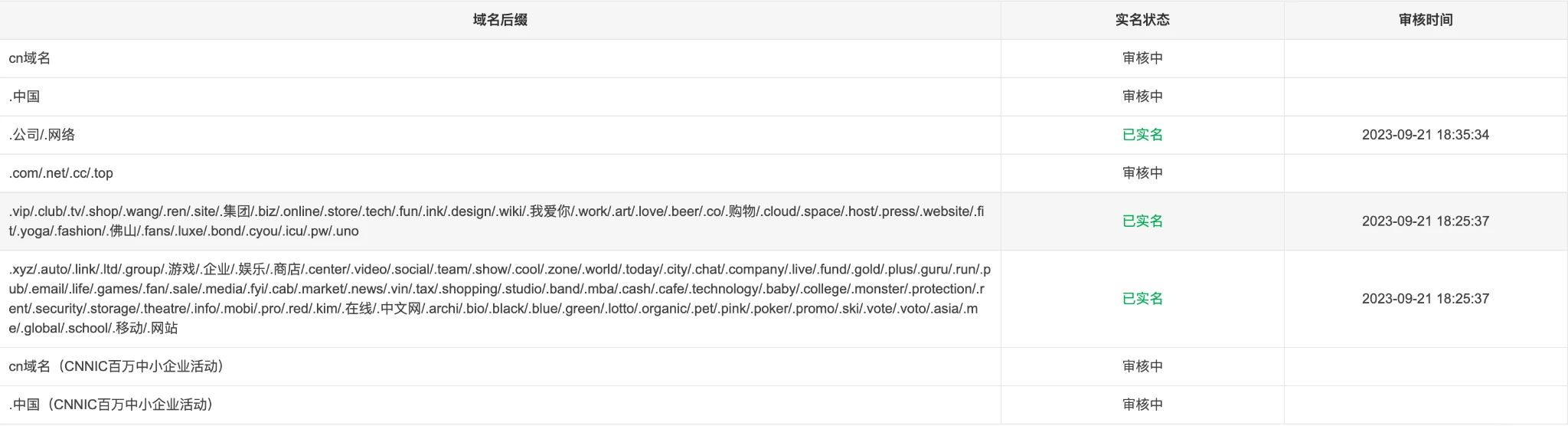1568x426 pixels.
Task: Select the .中国 domain suffix cell
Action: (x=24, y=97)
